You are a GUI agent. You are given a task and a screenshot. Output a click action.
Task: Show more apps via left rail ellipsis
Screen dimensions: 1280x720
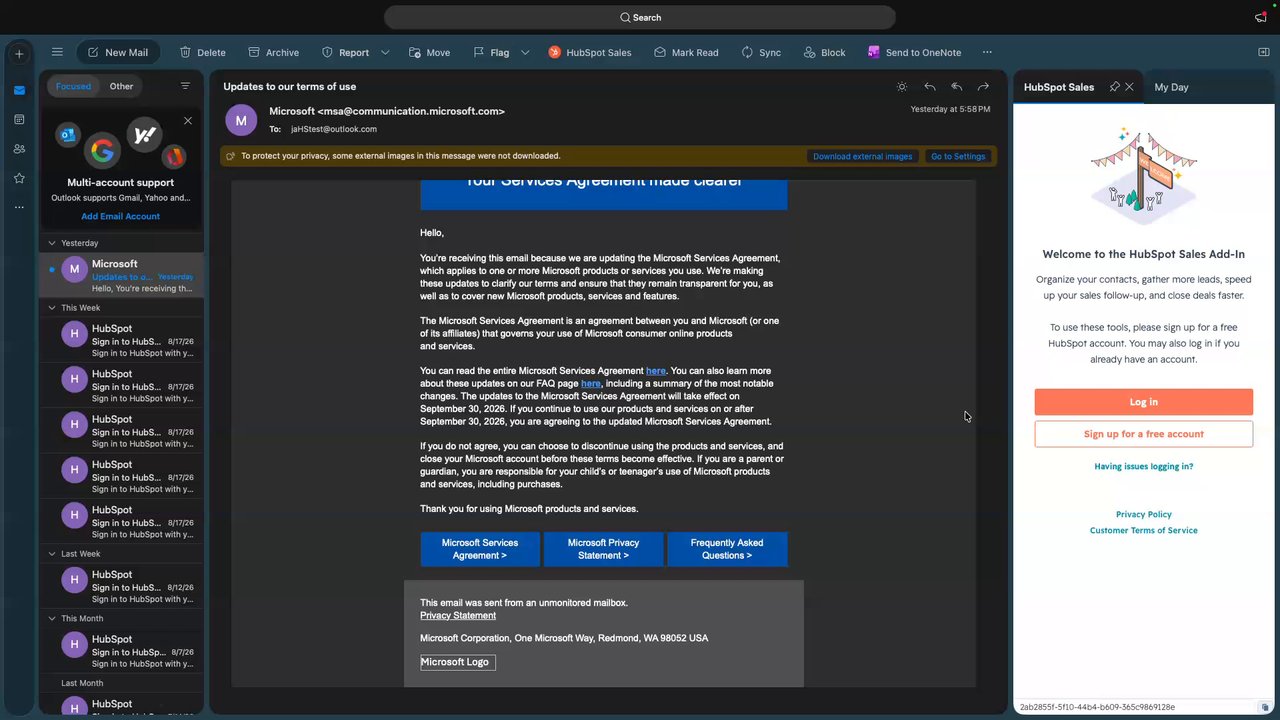pyautogui.click(x=19, y=207)
